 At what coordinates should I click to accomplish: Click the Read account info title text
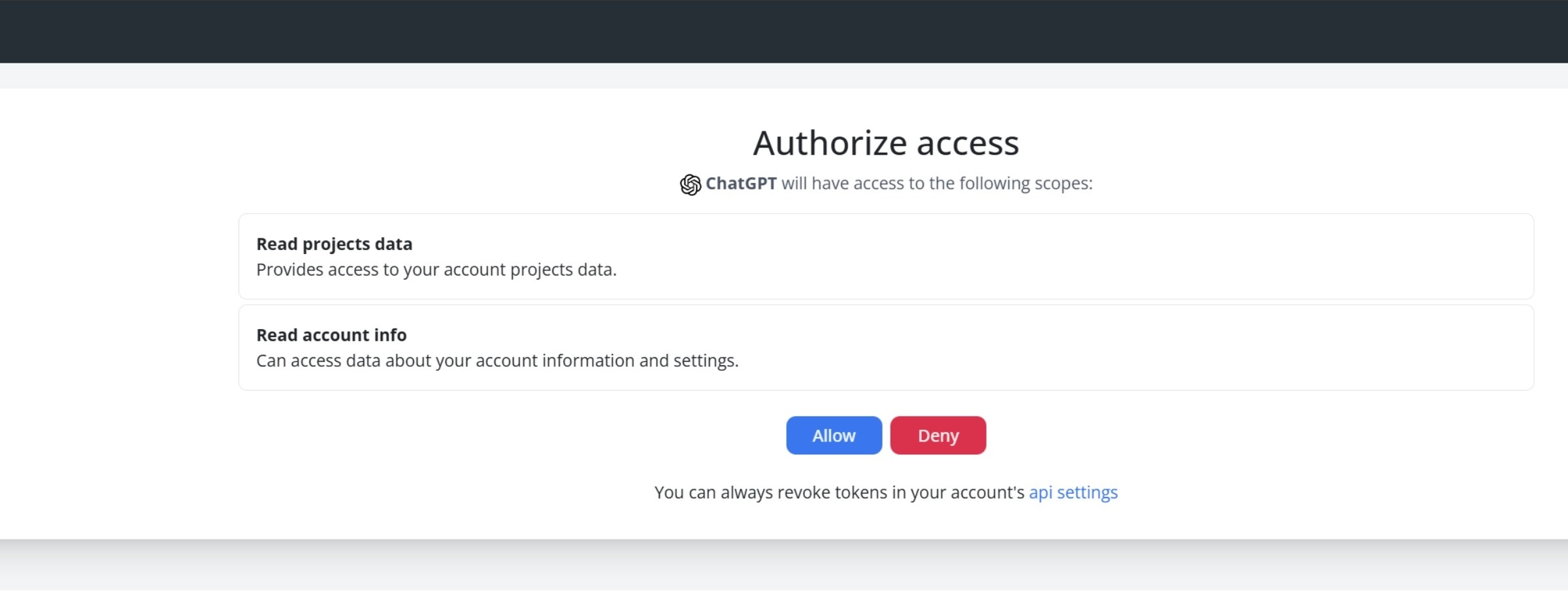pyautogui.click(x=331, y=334)
